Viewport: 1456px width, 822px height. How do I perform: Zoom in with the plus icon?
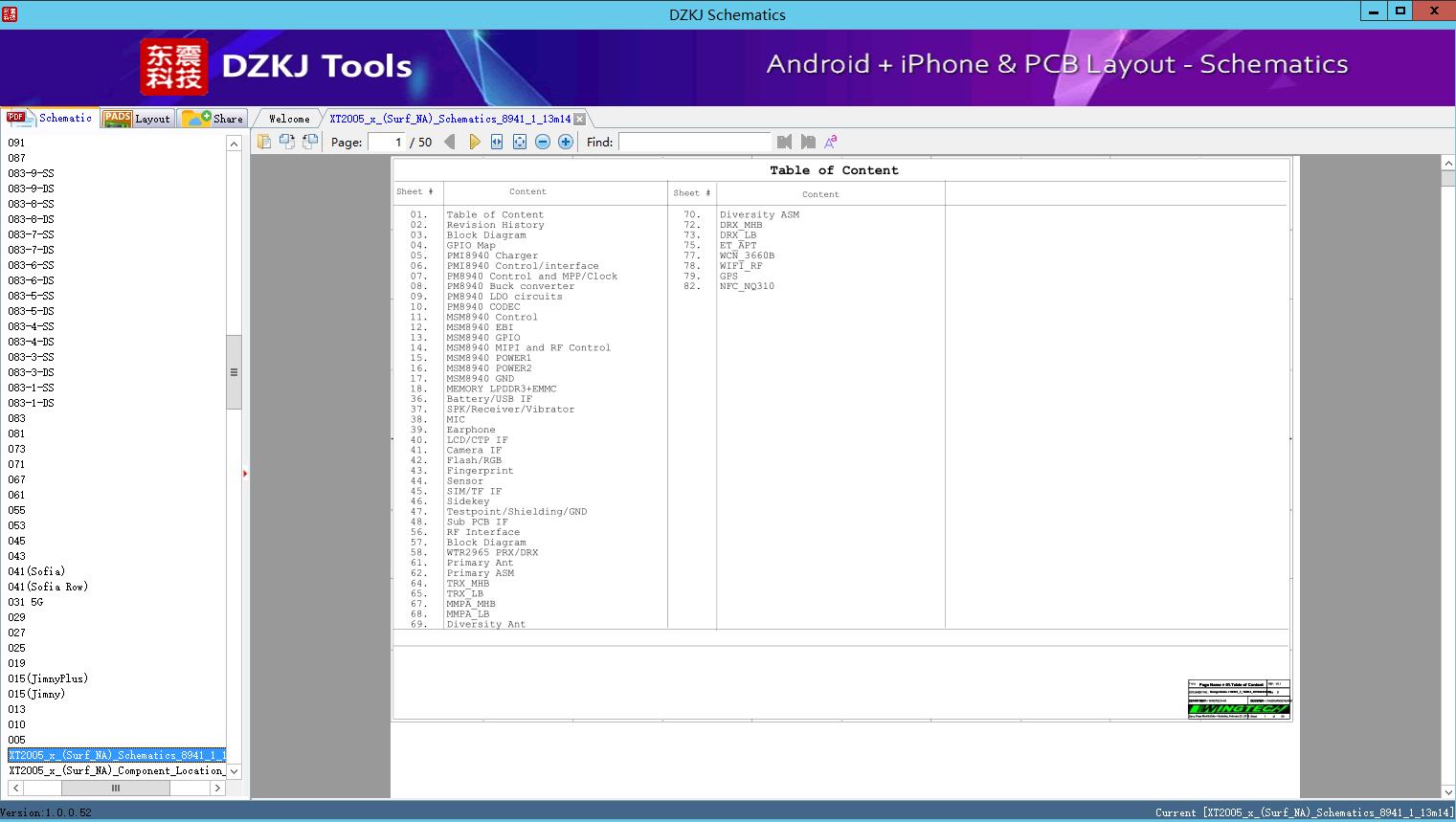(566, 142)
